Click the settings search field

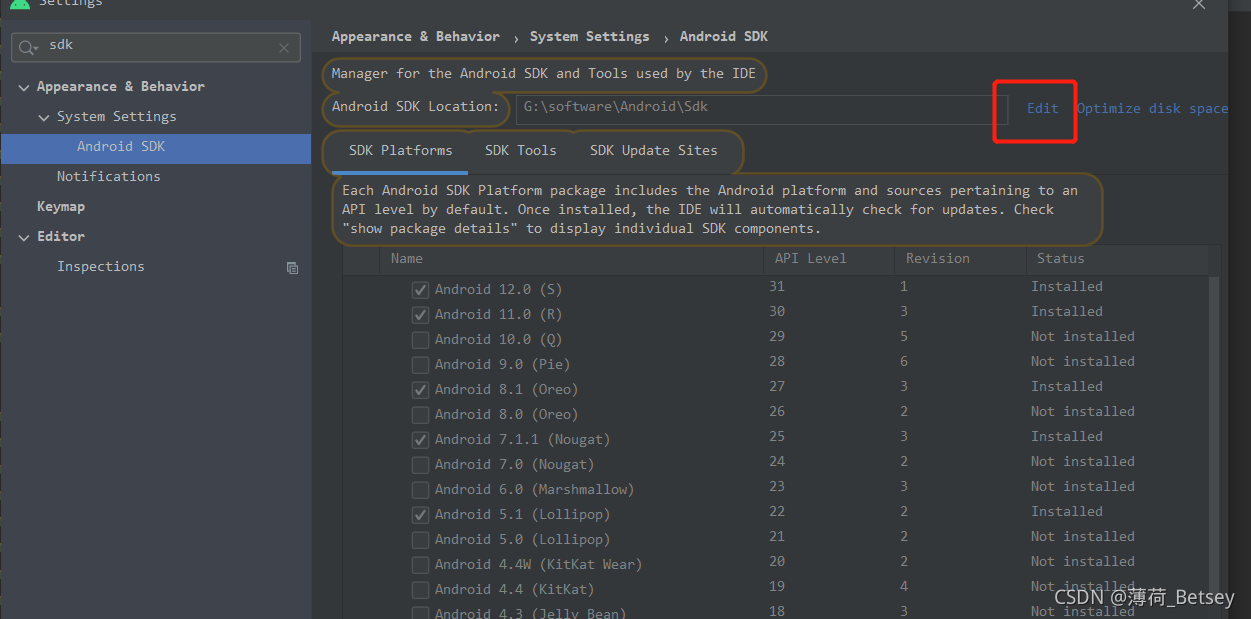click(156, 47)
